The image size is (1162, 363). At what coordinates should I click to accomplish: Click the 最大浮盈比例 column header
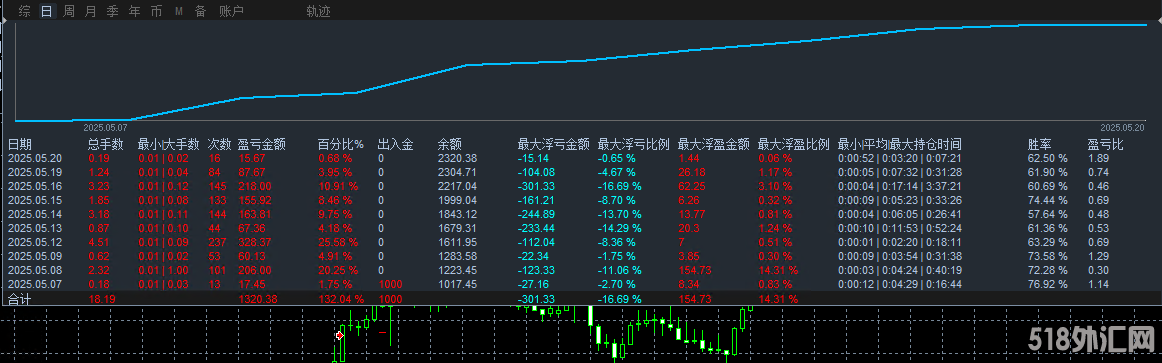point(794,144)
